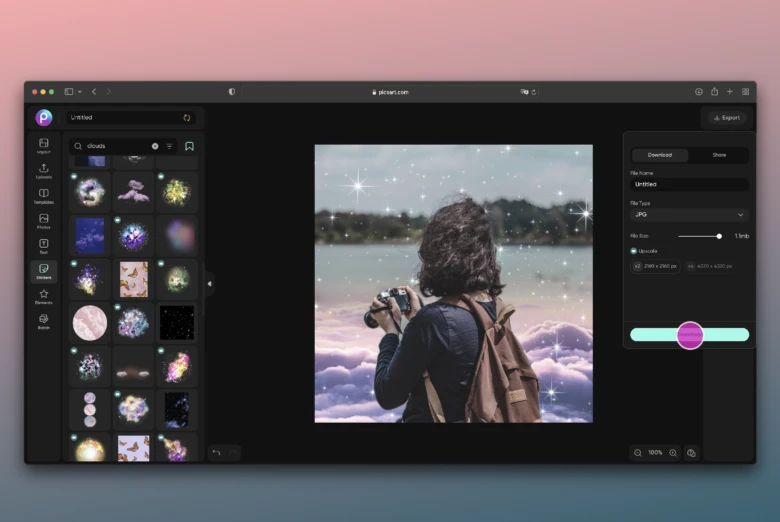
Task: Open the sticker search filter options
Action: point(170,146)
